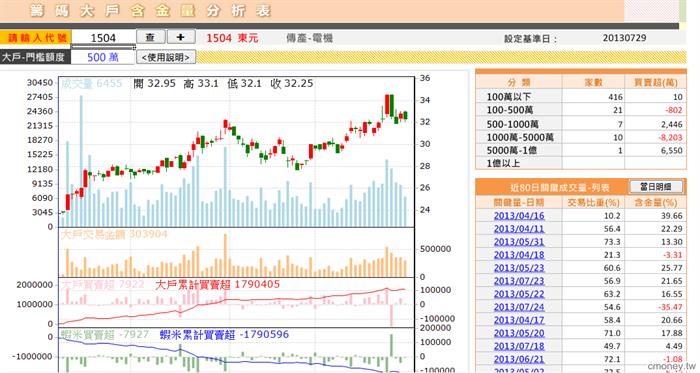Click the 大戶交易金額 303904 chart label
This screenshot has height=373, width=700.
(x=114, y=234)
